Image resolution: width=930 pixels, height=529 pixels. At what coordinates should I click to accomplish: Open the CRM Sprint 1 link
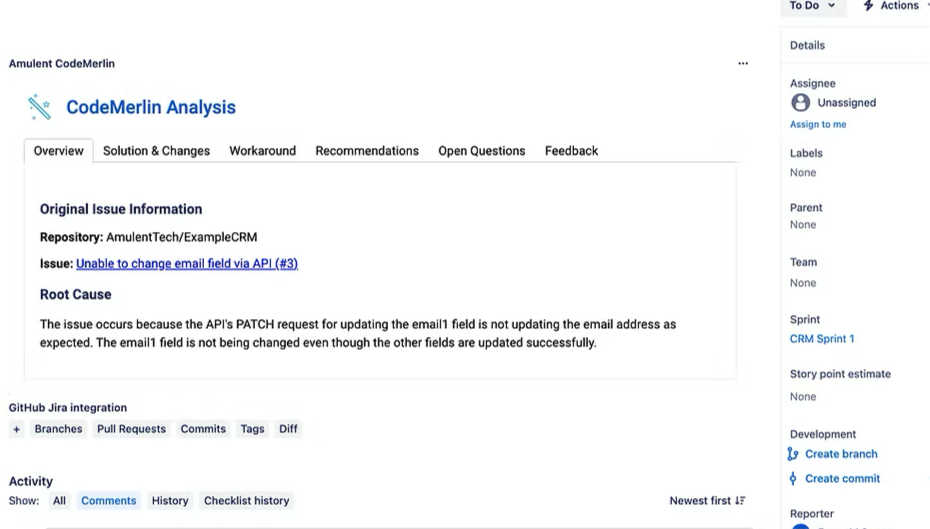tap(822, 339)
